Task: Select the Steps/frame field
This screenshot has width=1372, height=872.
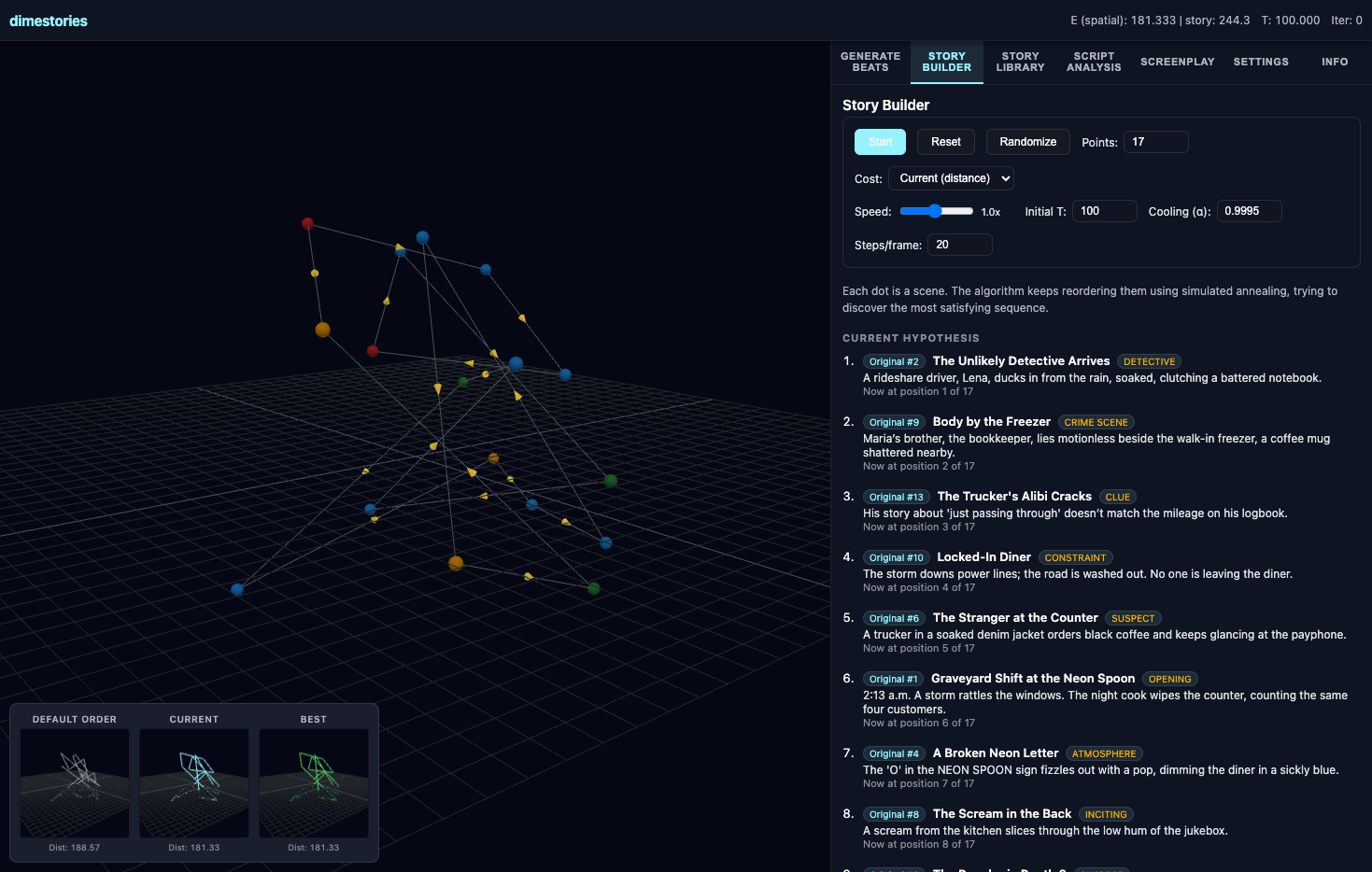Action: [959, 245]
